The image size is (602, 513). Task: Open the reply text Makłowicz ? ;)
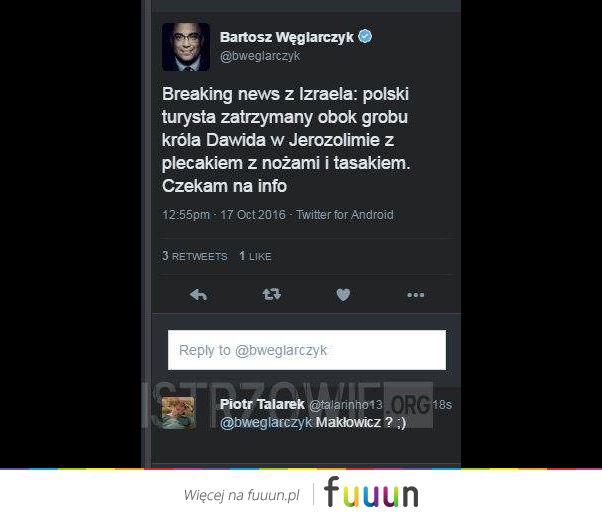click(x=361, y=422)
